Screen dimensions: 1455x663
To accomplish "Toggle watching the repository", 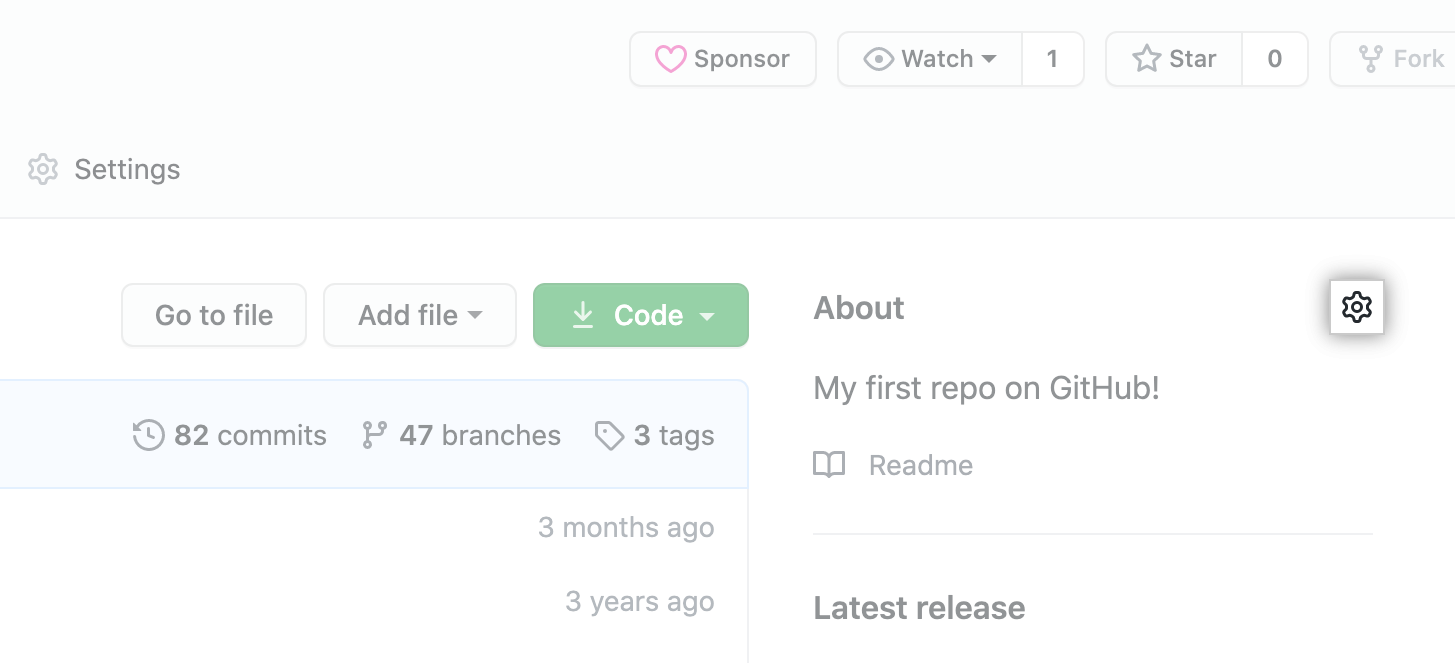I will coord(930,59).
